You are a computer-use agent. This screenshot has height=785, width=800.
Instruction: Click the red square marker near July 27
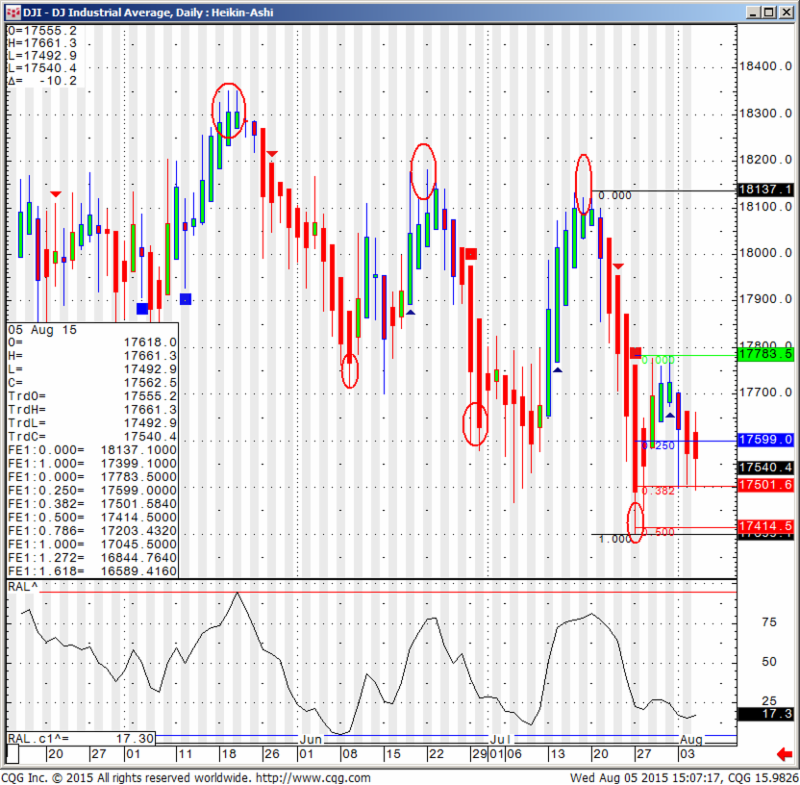coord(636,352)
